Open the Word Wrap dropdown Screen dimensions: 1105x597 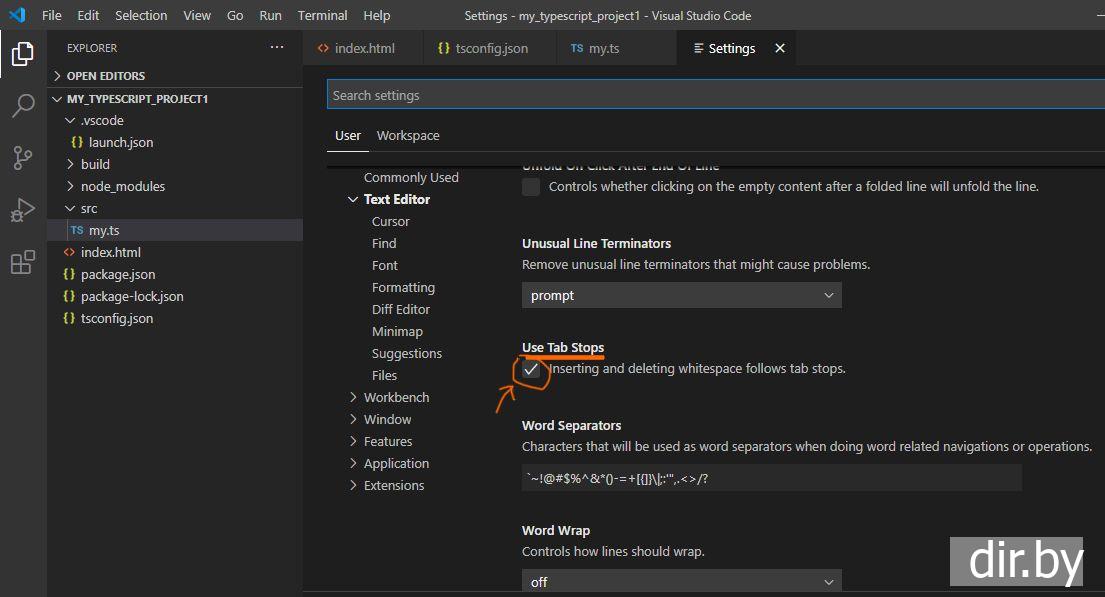click(x=681, y=581)
